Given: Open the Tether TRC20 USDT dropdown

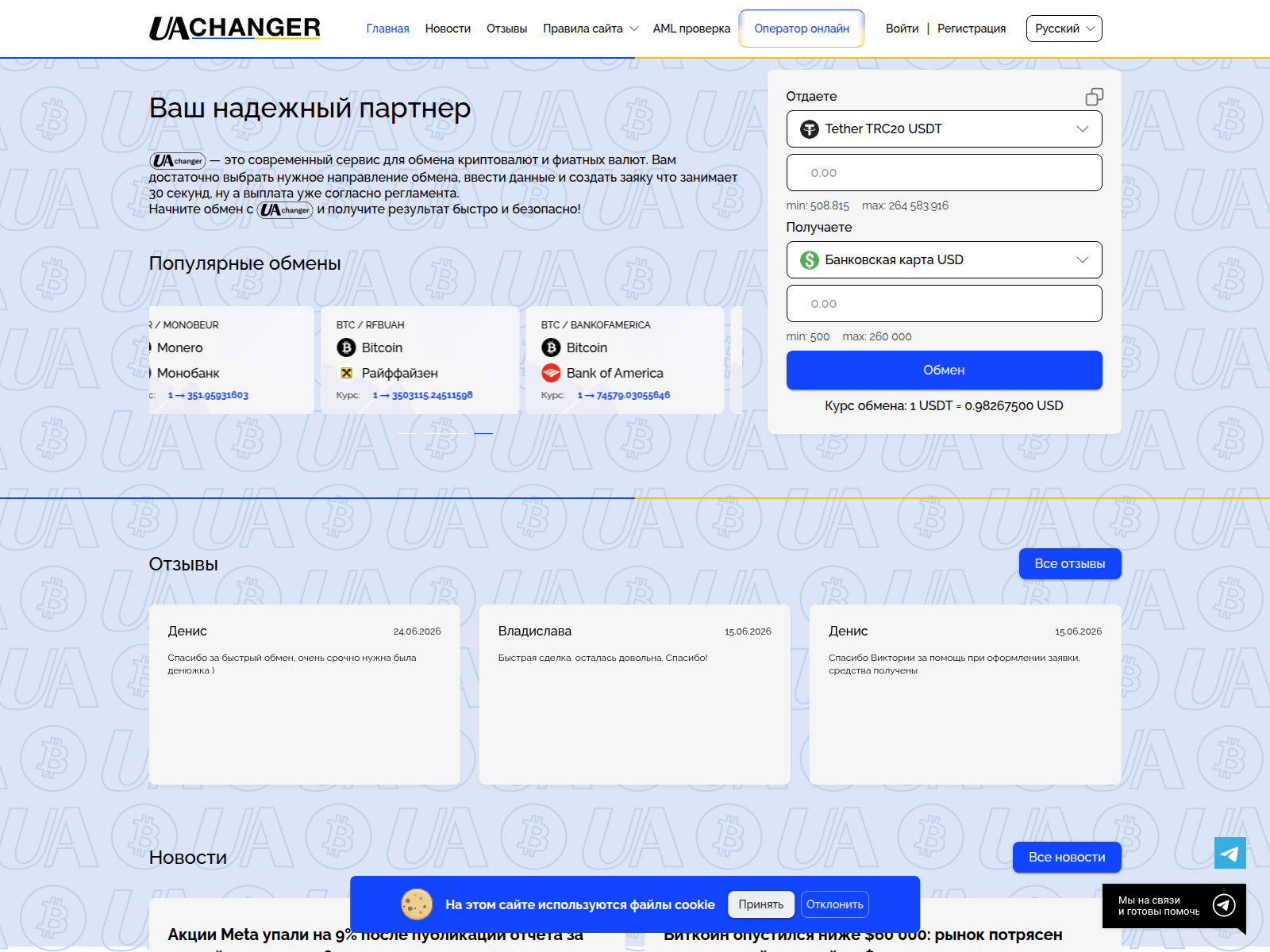Looking at the screenshot, I should [x=944, y=129].
